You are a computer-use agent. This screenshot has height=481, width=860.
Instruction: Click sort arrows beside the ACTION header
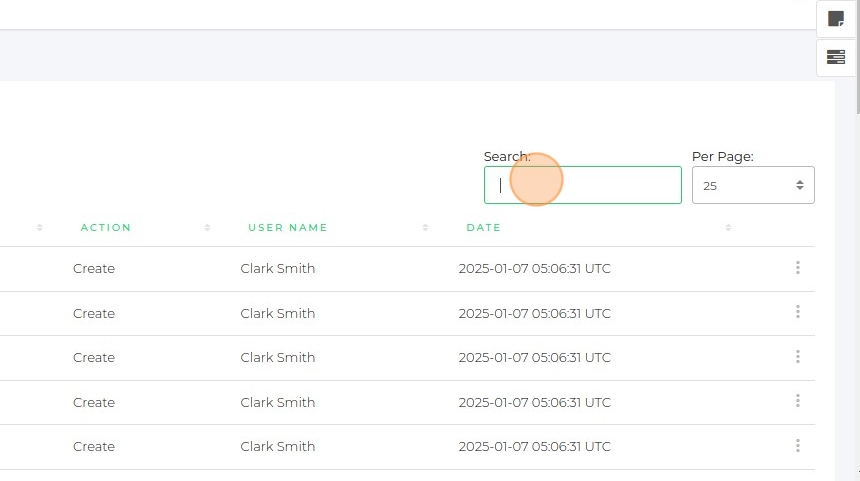[x=207, y=228]
